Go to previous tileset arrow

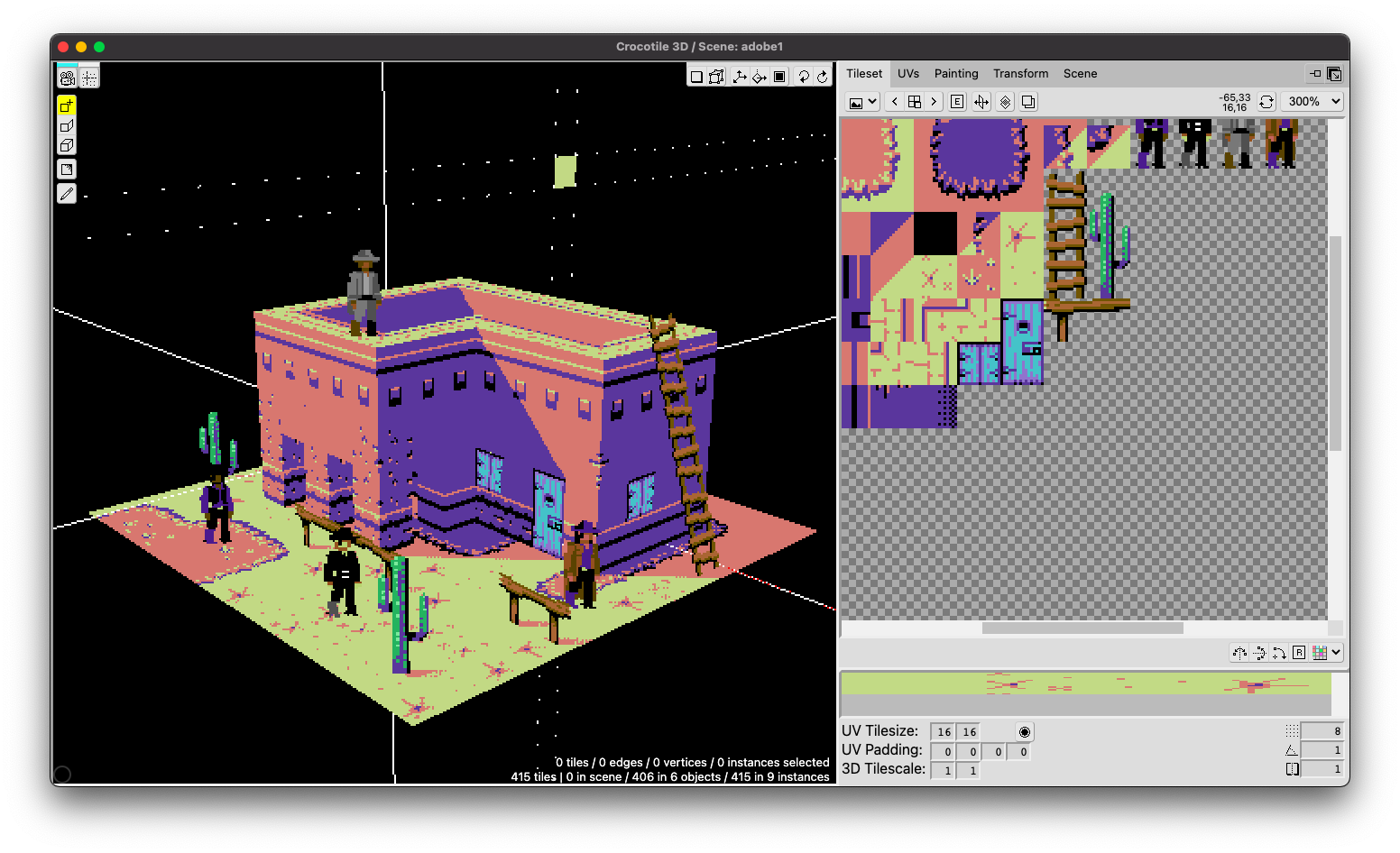[x=894, y=102]
